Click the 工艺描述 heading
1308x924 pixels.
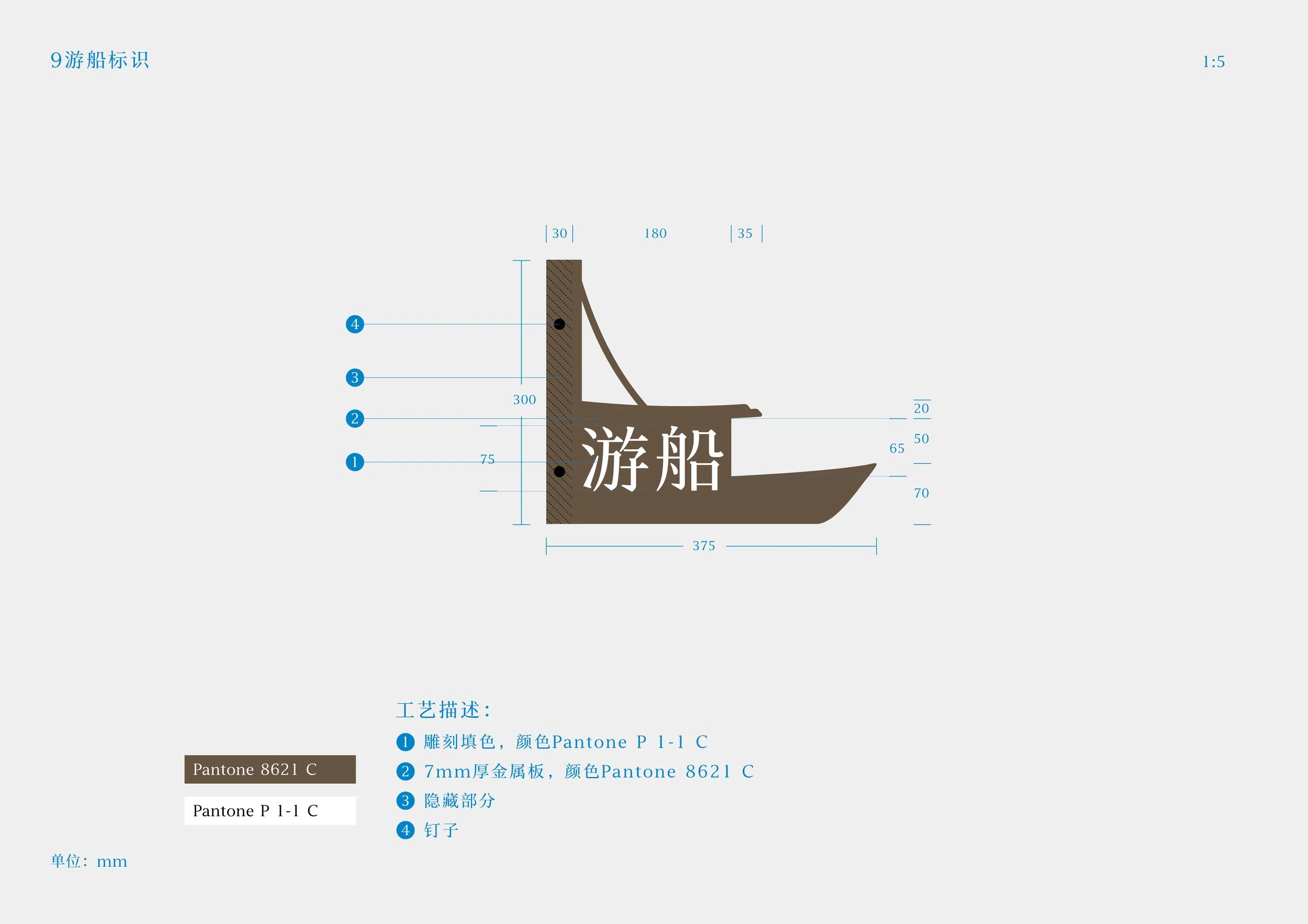pos(443,710)
